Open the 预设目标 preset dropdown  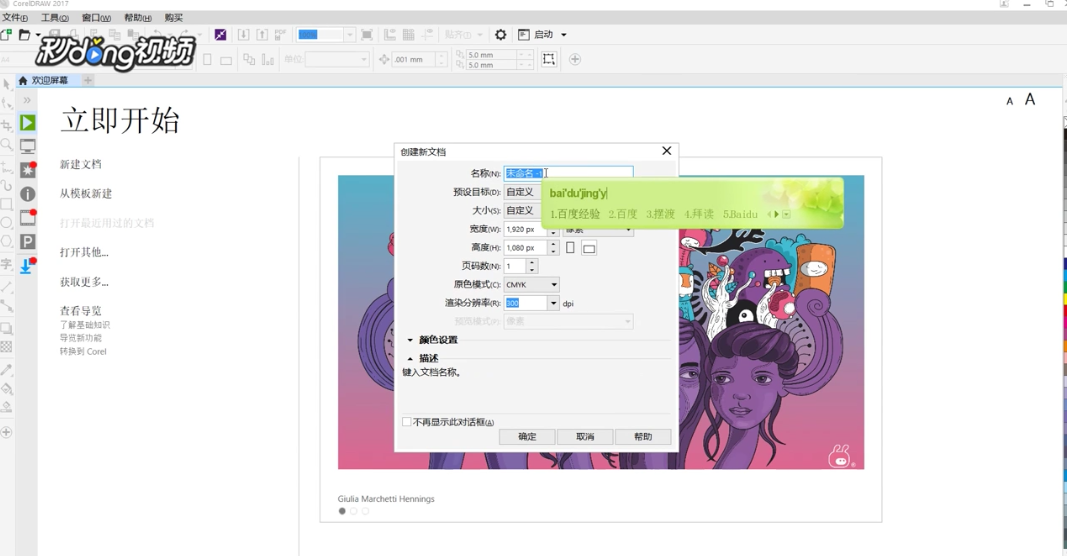pos(523,192)
